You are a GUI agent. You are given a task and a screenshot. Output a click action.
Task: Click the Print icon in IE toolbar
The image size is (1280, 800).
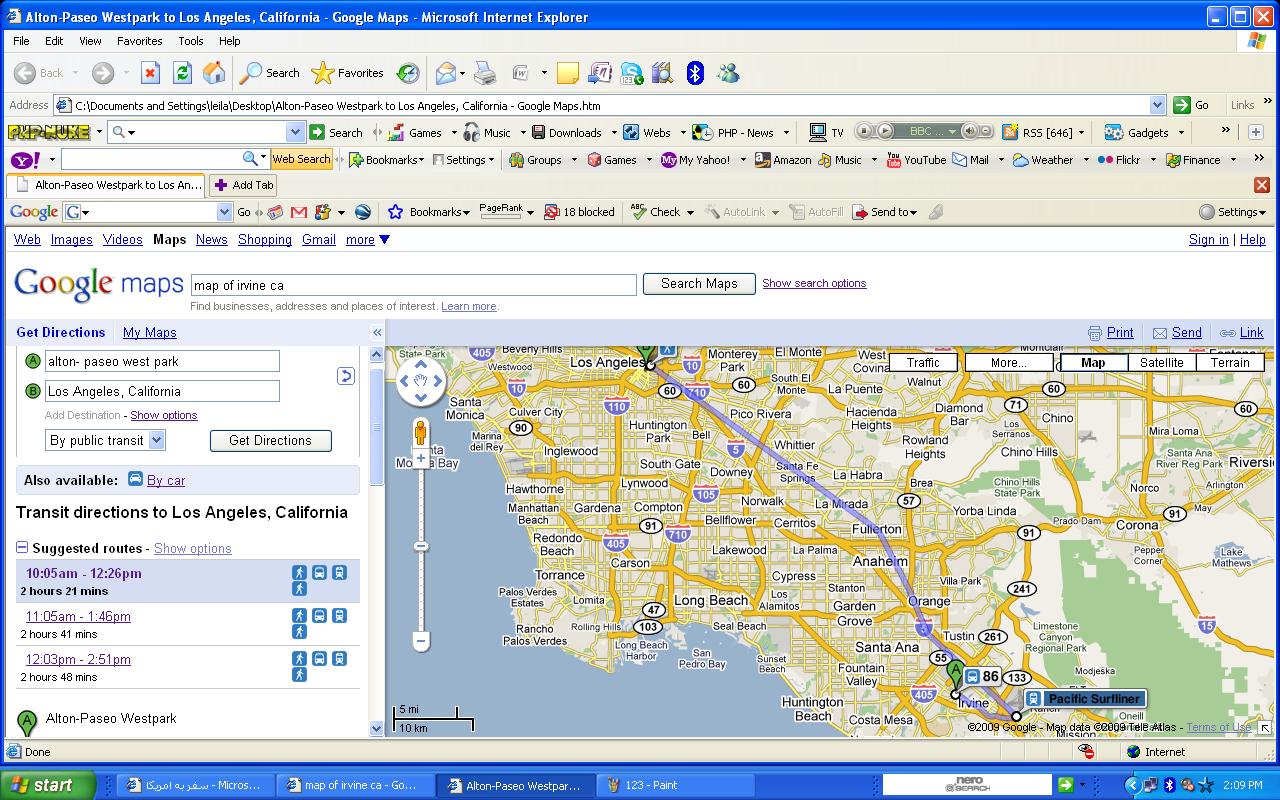[485, 72]
